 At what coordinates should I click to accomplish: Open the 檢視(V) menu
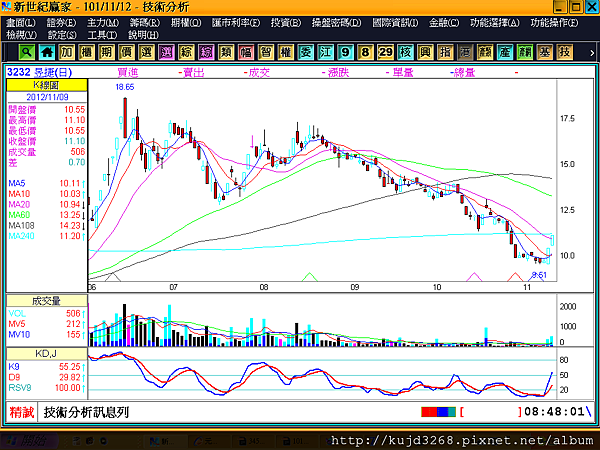click(21, 35)
